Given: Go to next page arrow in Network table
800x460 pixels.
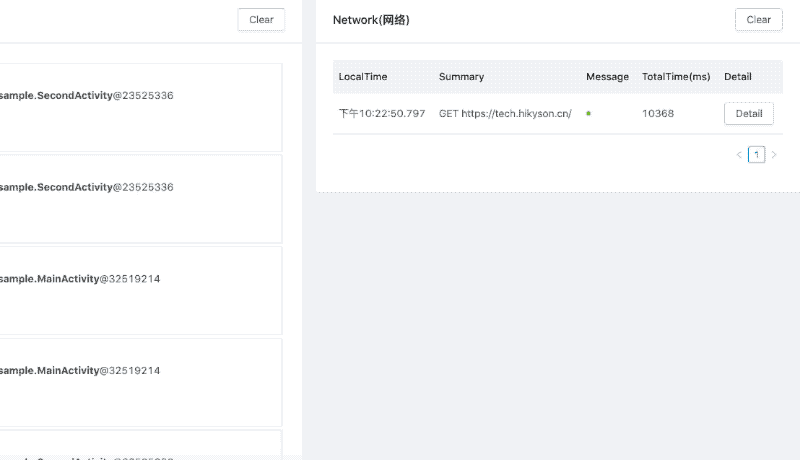Looking at the screenshot, I should pos(774,155).
